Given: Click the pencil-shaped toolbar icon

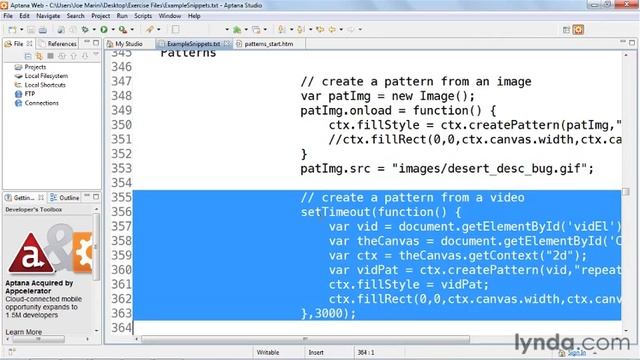Looking at the screenshot, I should coord(150,29).
